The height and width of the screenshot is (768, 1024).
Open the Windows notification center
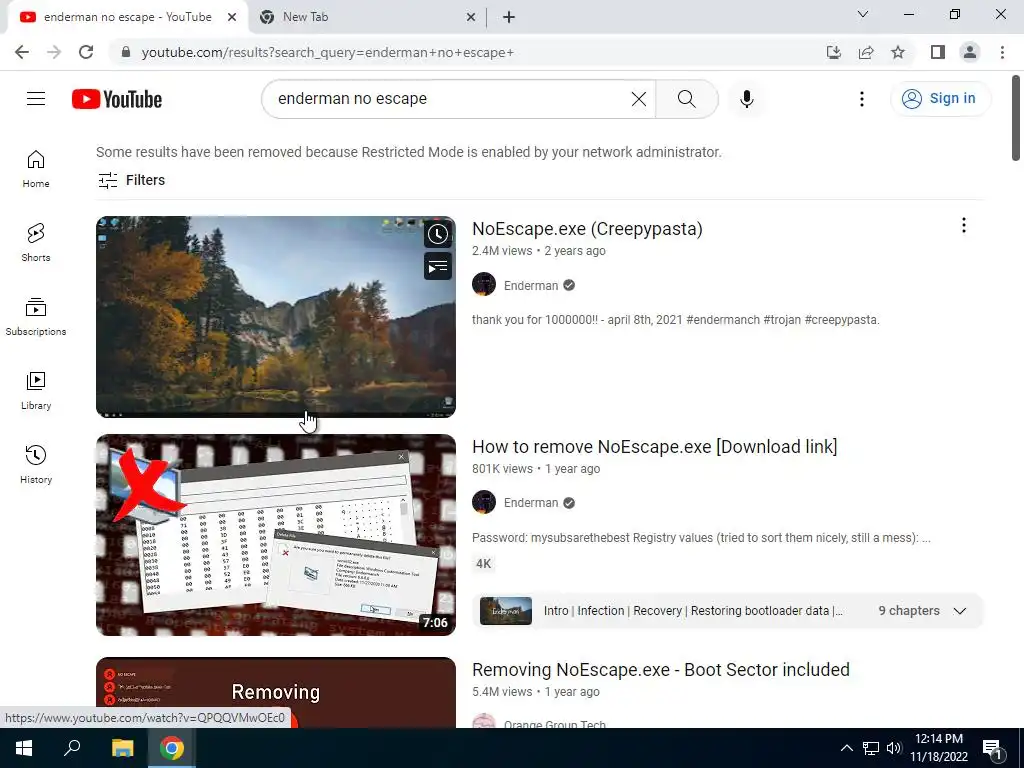coord(992,748)
